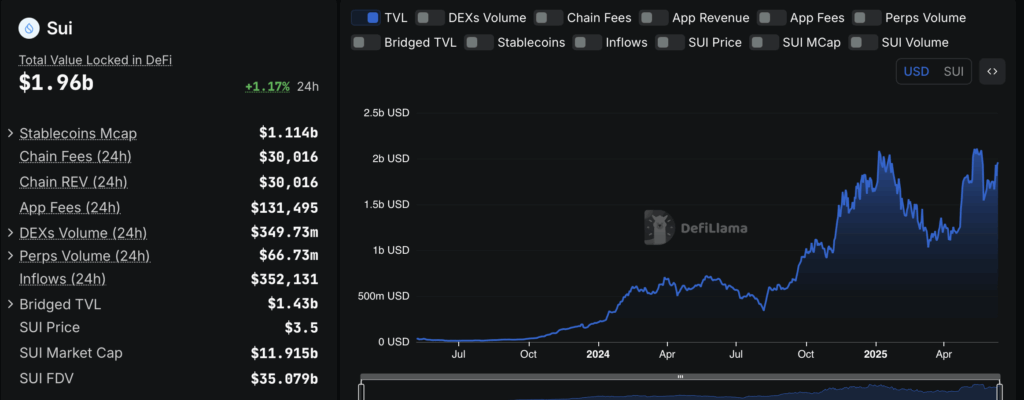The width and height of the screenshot is (1024, 400).
Task: Click the 2024 x-axis label
Action: (x=598, y=354)
